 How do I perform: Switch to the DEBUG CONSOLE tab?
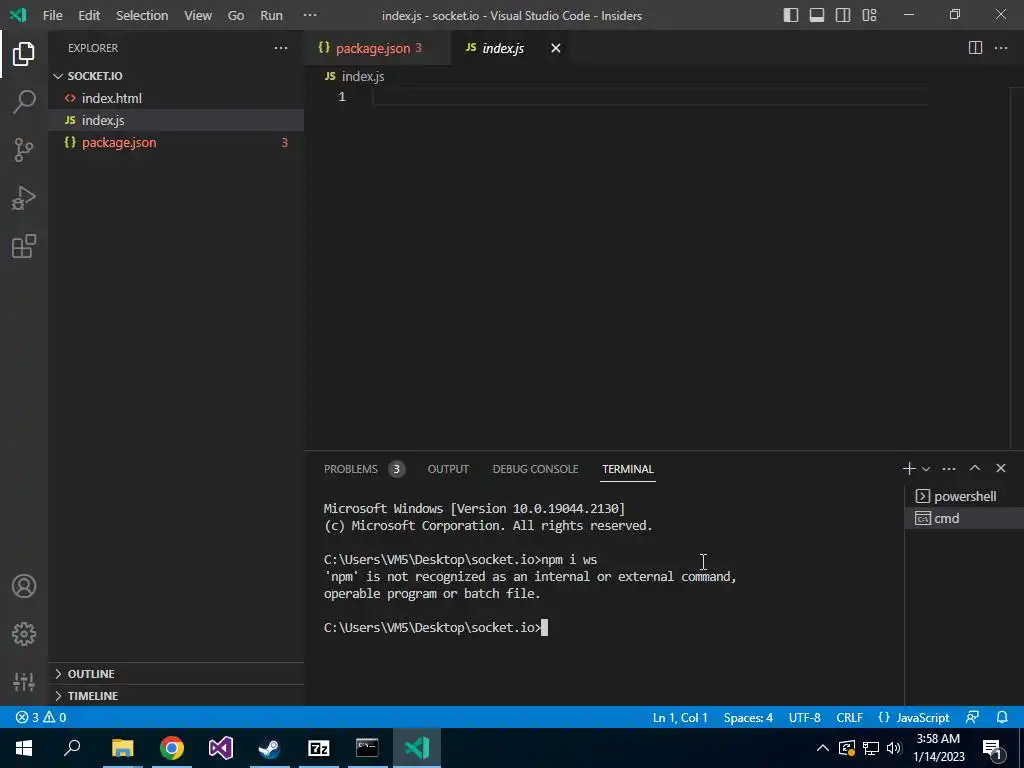click(535, 469)
